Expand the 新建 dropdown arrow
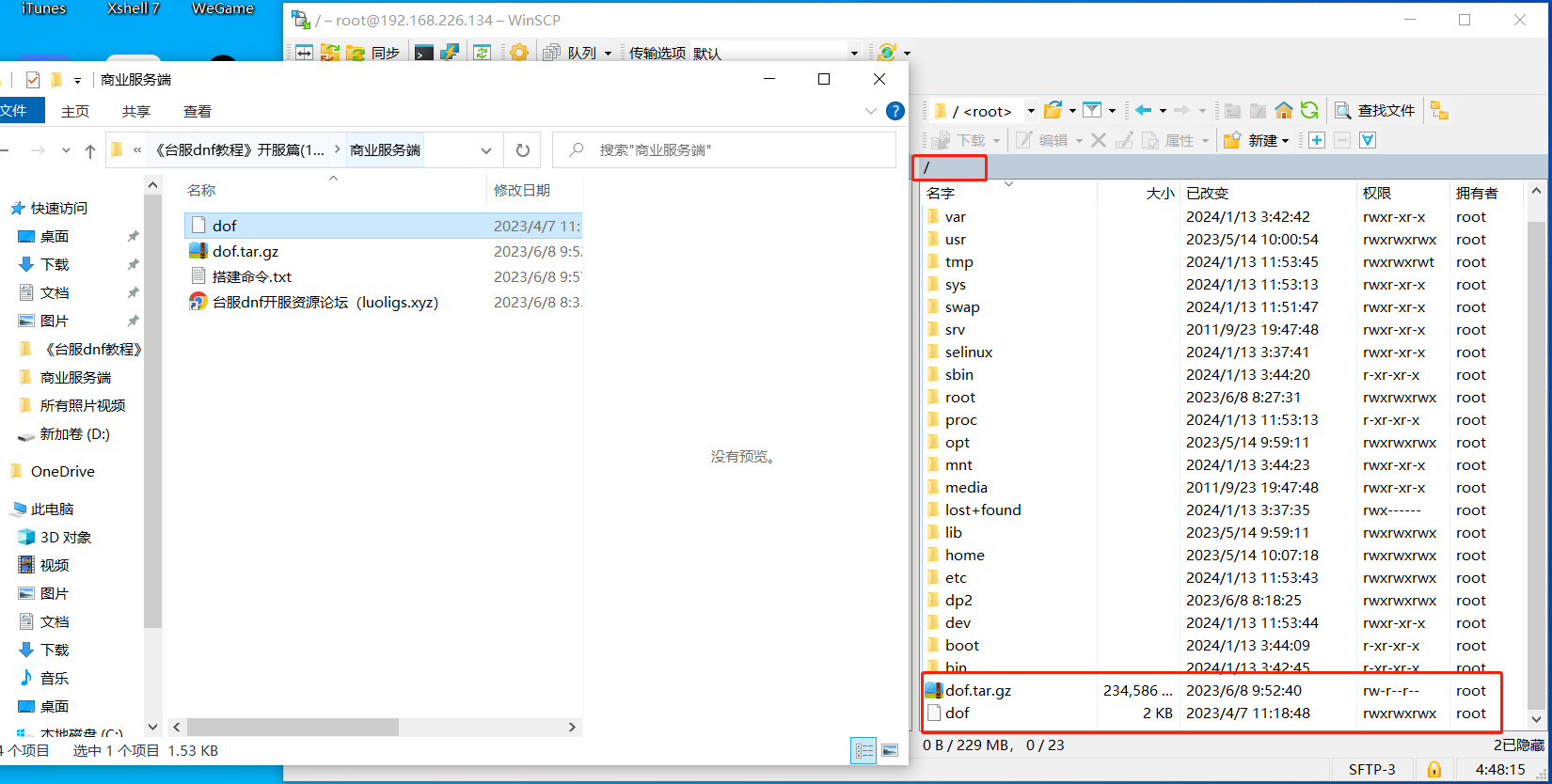1552x784 pixels. pos(1285,141)
